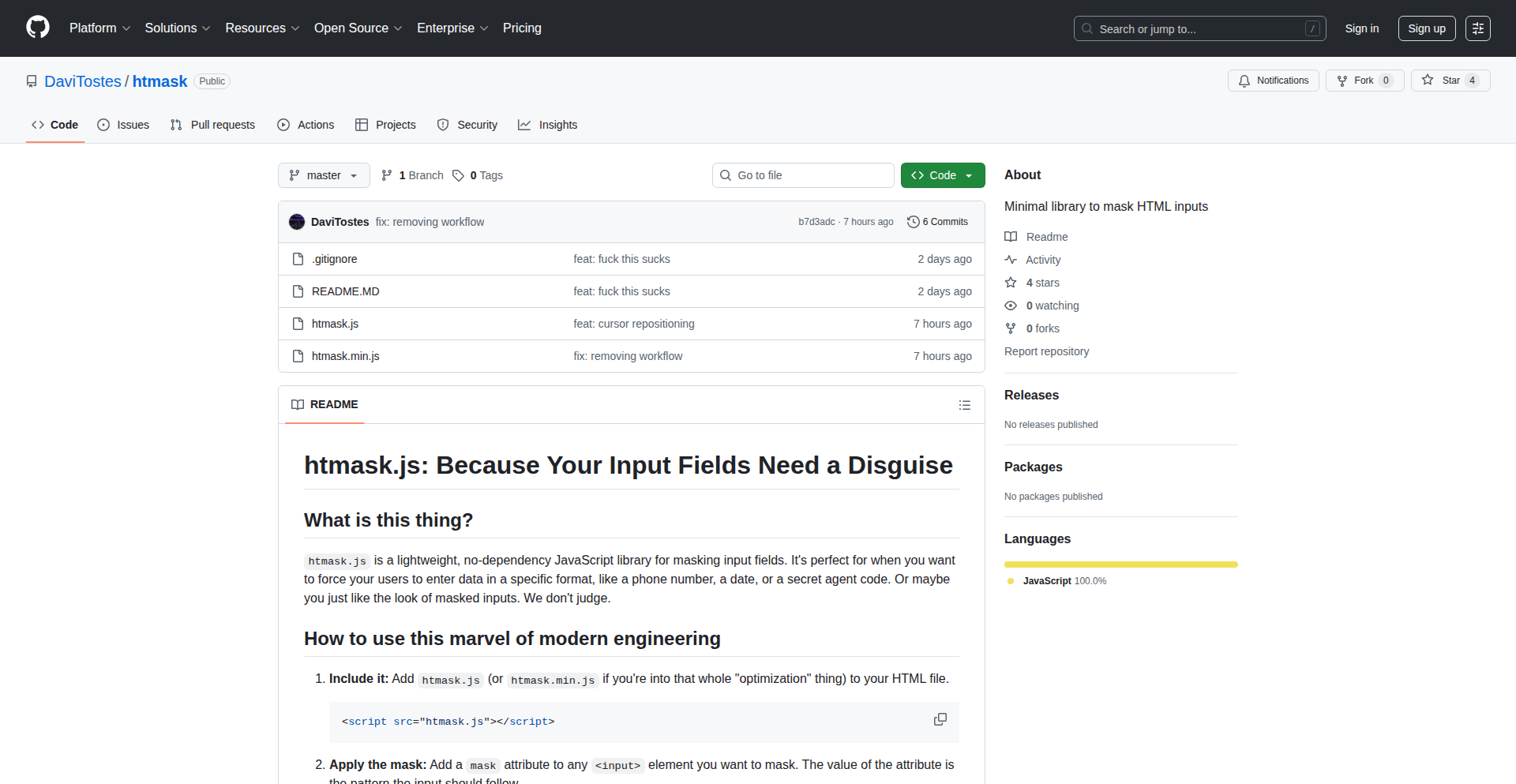Switch to the Issues tab
Viewport: 1516px width, 784px height.
pyautogui.click(x=123, y=125)
